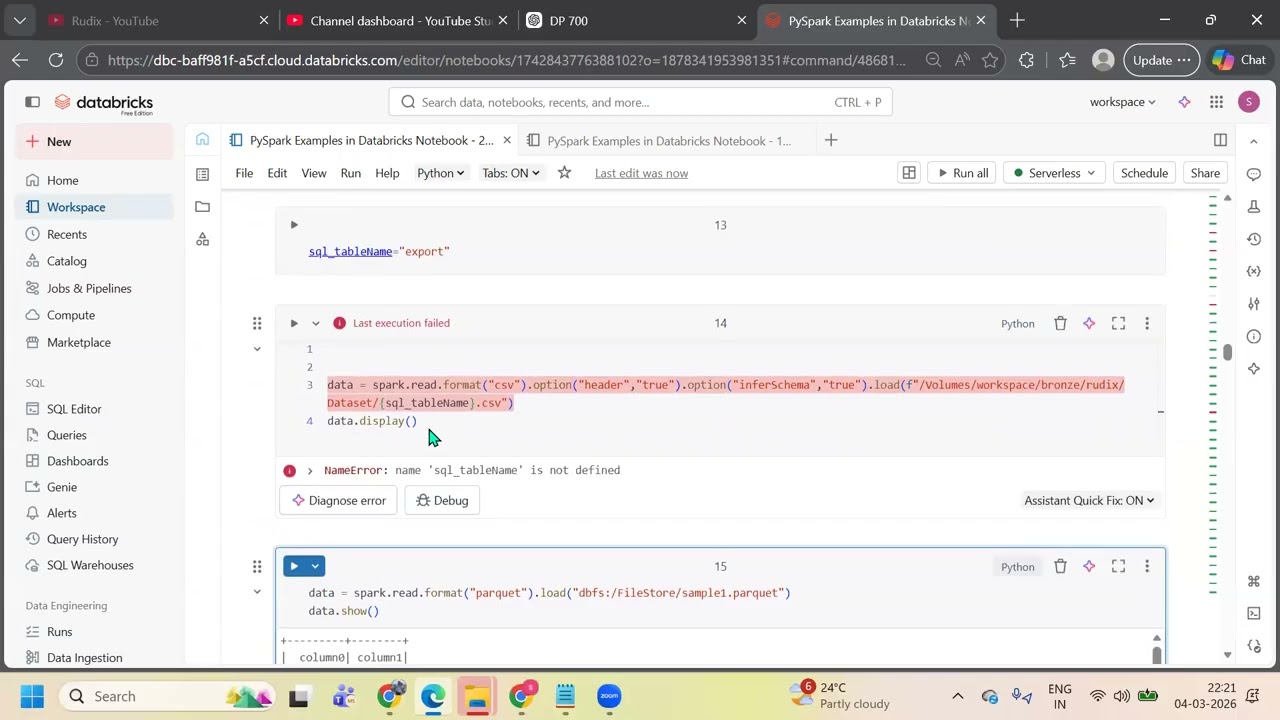Open the terminal icon in right sidebar
Viewport: 1280px width, 720px height.
click(x=1254, y=613)
